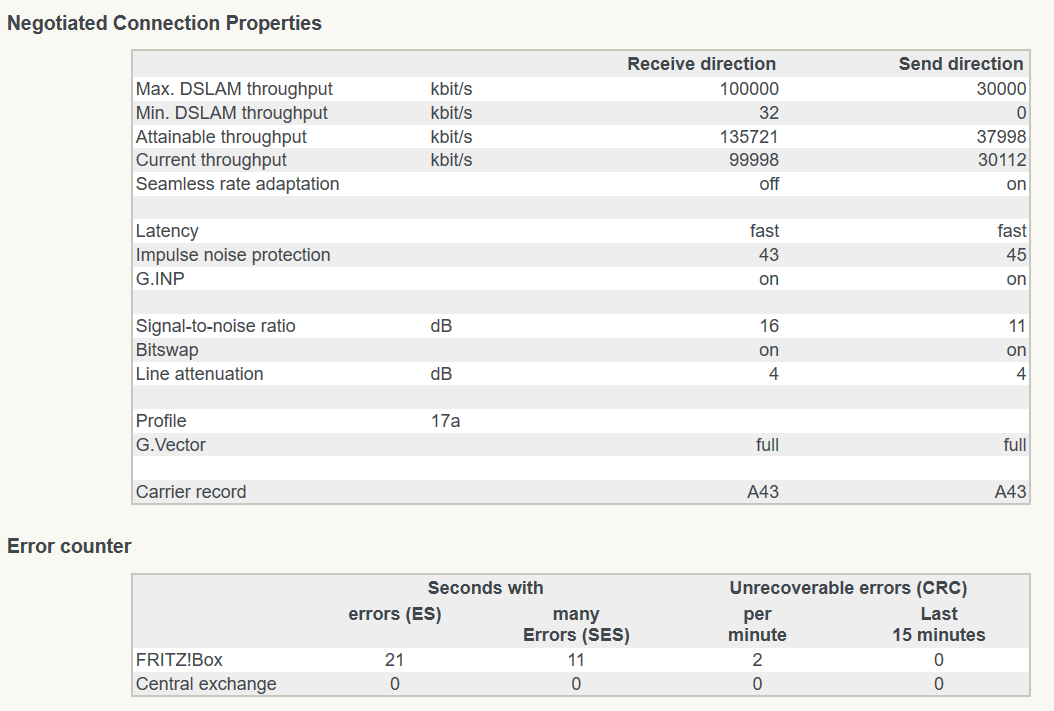Click the Max. DSLAM throughput row label
Screen dimensions: 1054x711
pyautogui.click(x=234, y=89)
